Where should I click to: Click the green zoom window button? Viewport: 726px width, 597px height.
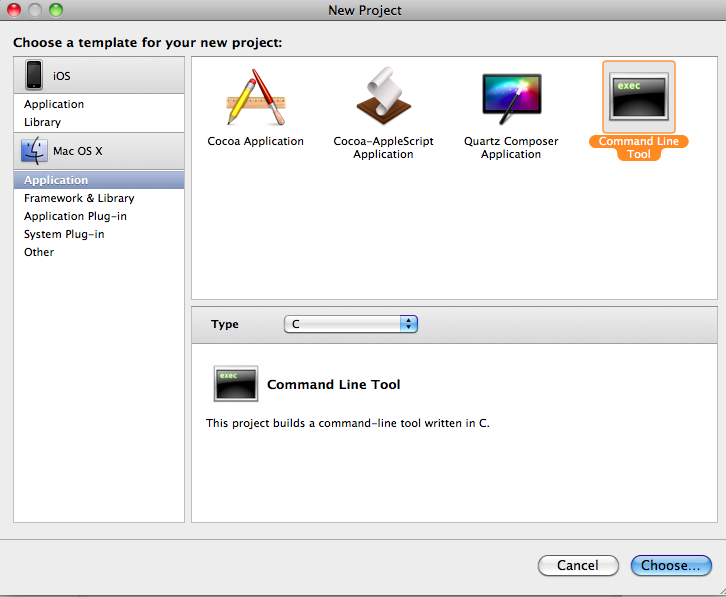click(x=56, y=10)
